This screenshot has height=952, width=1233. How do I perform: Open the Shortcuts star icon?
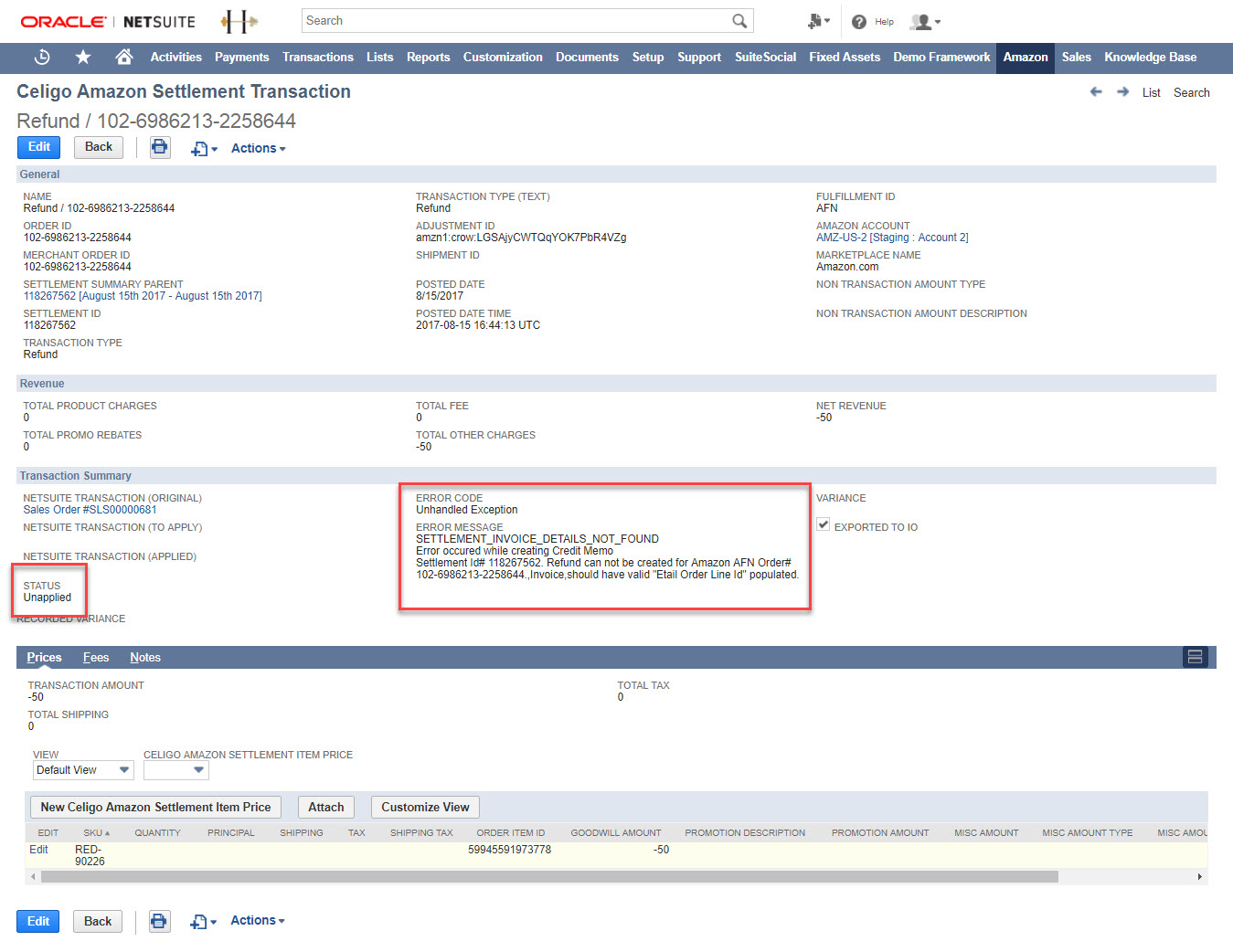83,57
